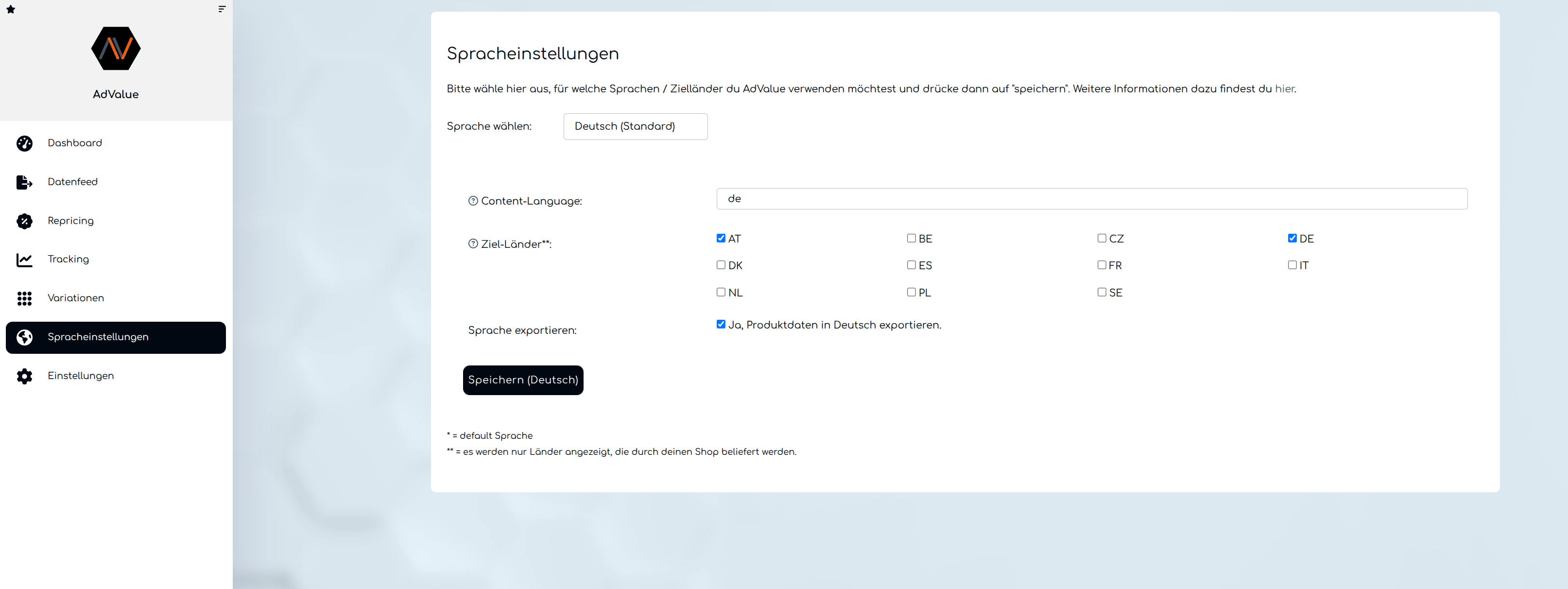Follow the 'hier' information link
The height and width of the screenshot is (589, 1568).
point(1284,89)
